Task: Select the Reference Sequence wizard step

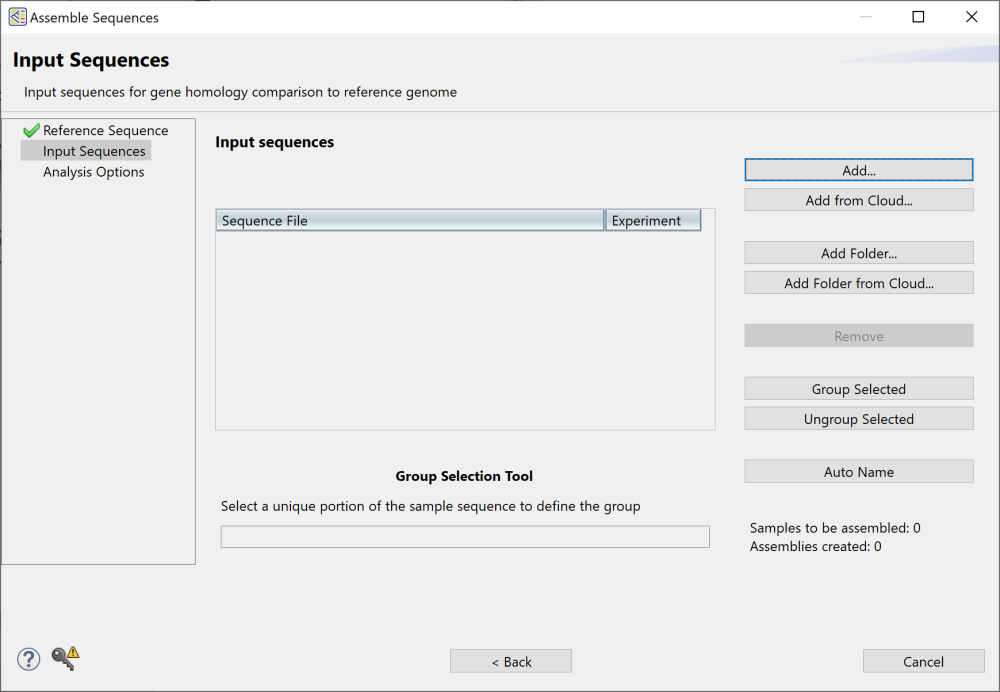Action: point(102,130)
